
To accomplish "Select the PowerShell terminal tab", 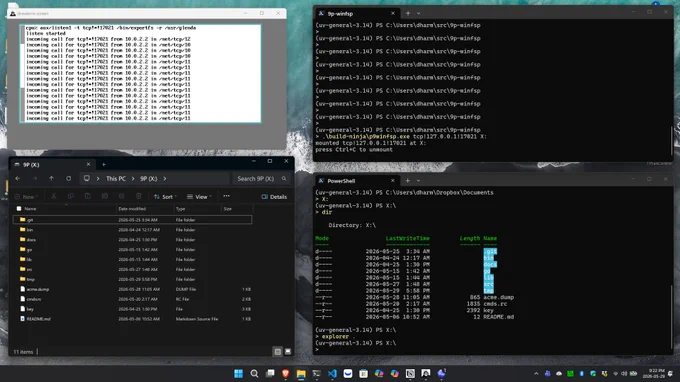I will tap(356, 181).
